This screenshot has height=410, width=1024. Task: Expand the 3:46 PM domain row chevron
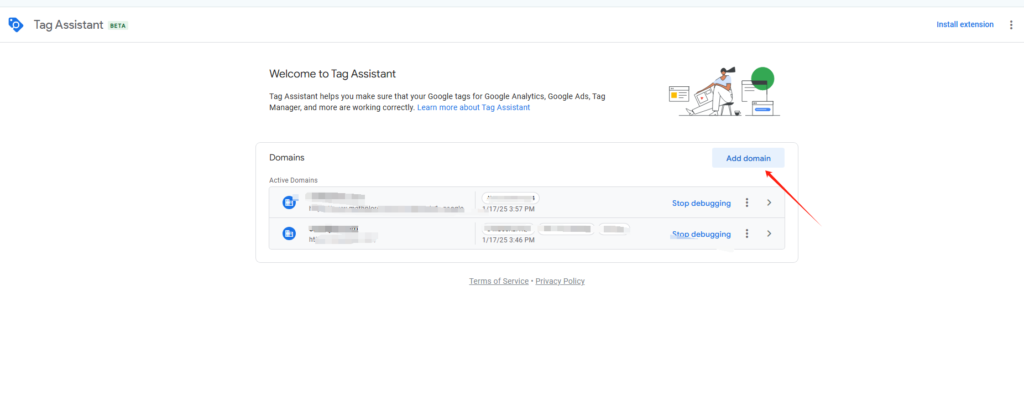769,234
